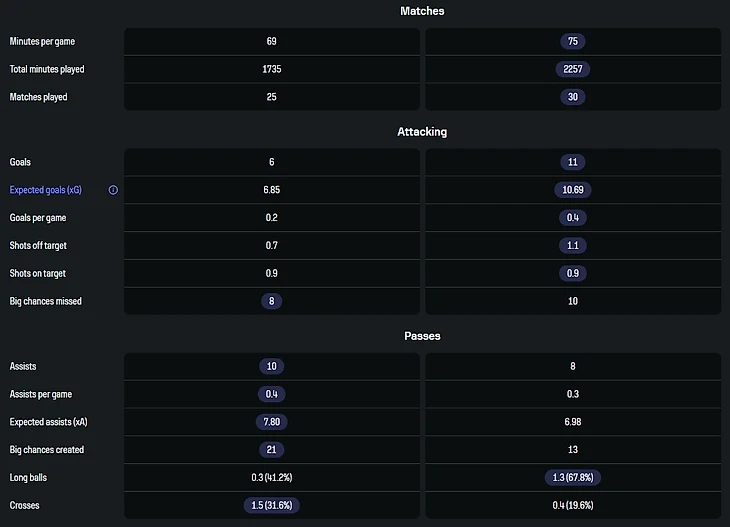The width and height of the screenshot is (730, 527).
Task: Select the highlighted 30 matches played value
Action: tap(573, 97)
